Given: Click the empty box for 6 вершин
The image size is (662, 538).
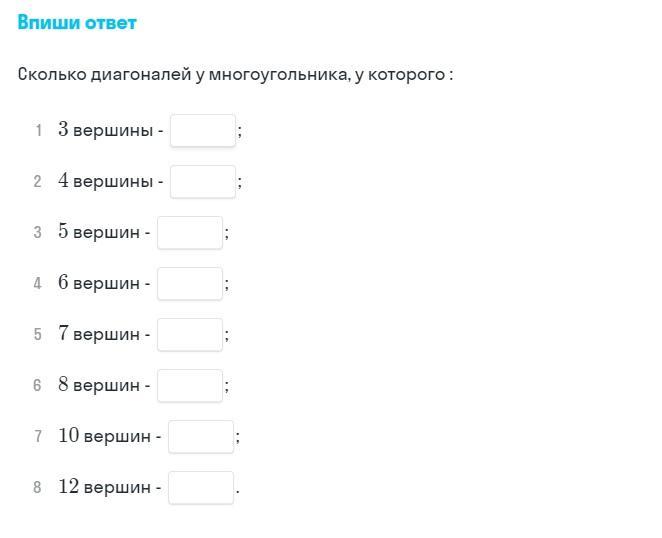Looking at the screenshot, I should (190, 284).
